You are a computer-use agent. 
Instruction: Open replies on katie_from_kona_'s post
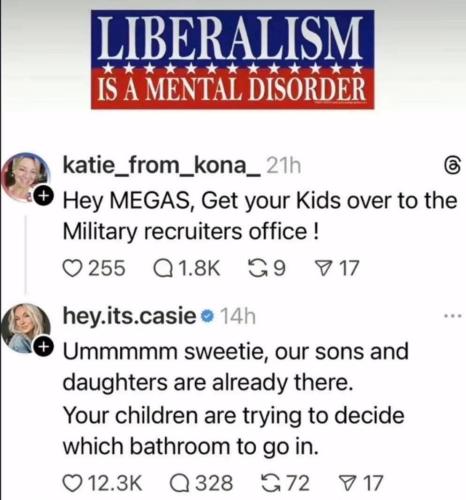coord(163,269)
